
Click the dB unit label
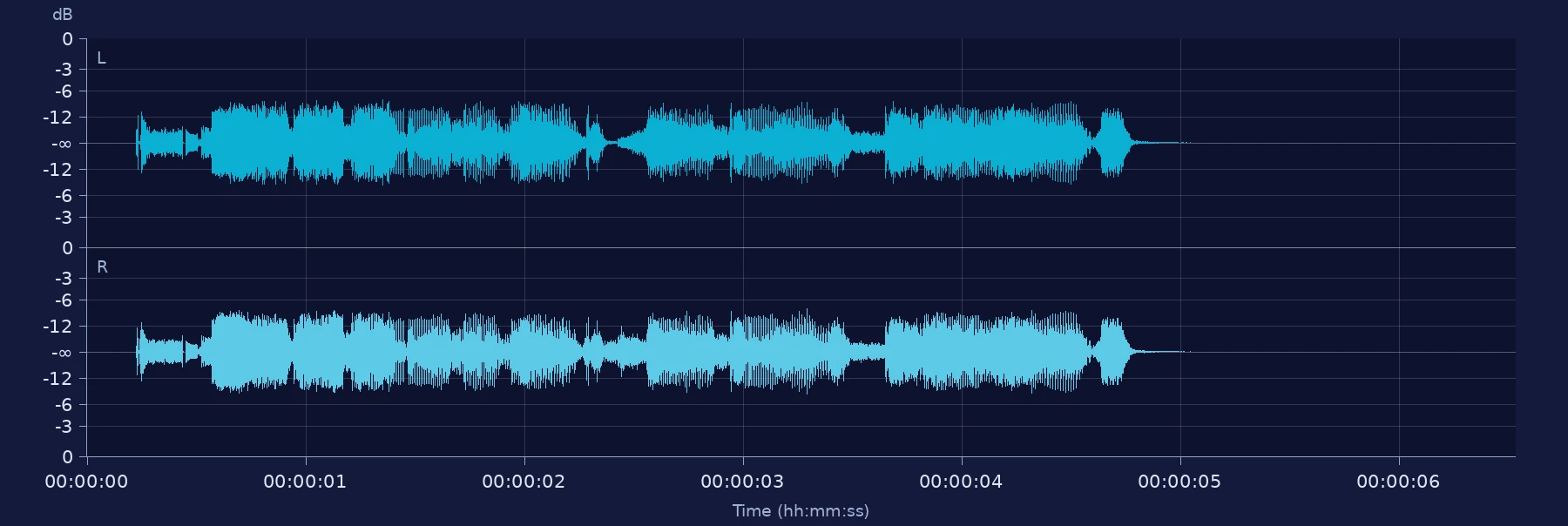(63, 15)
